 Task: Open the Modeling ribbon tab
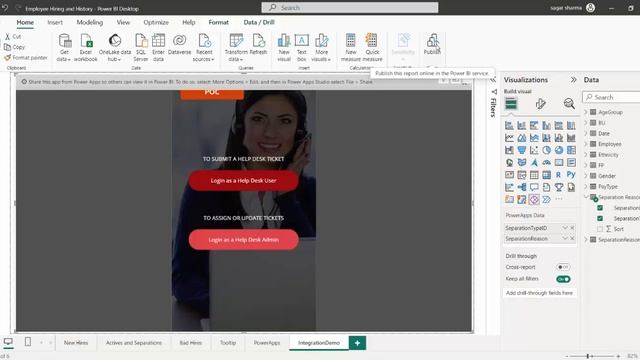tap(90, 22)
